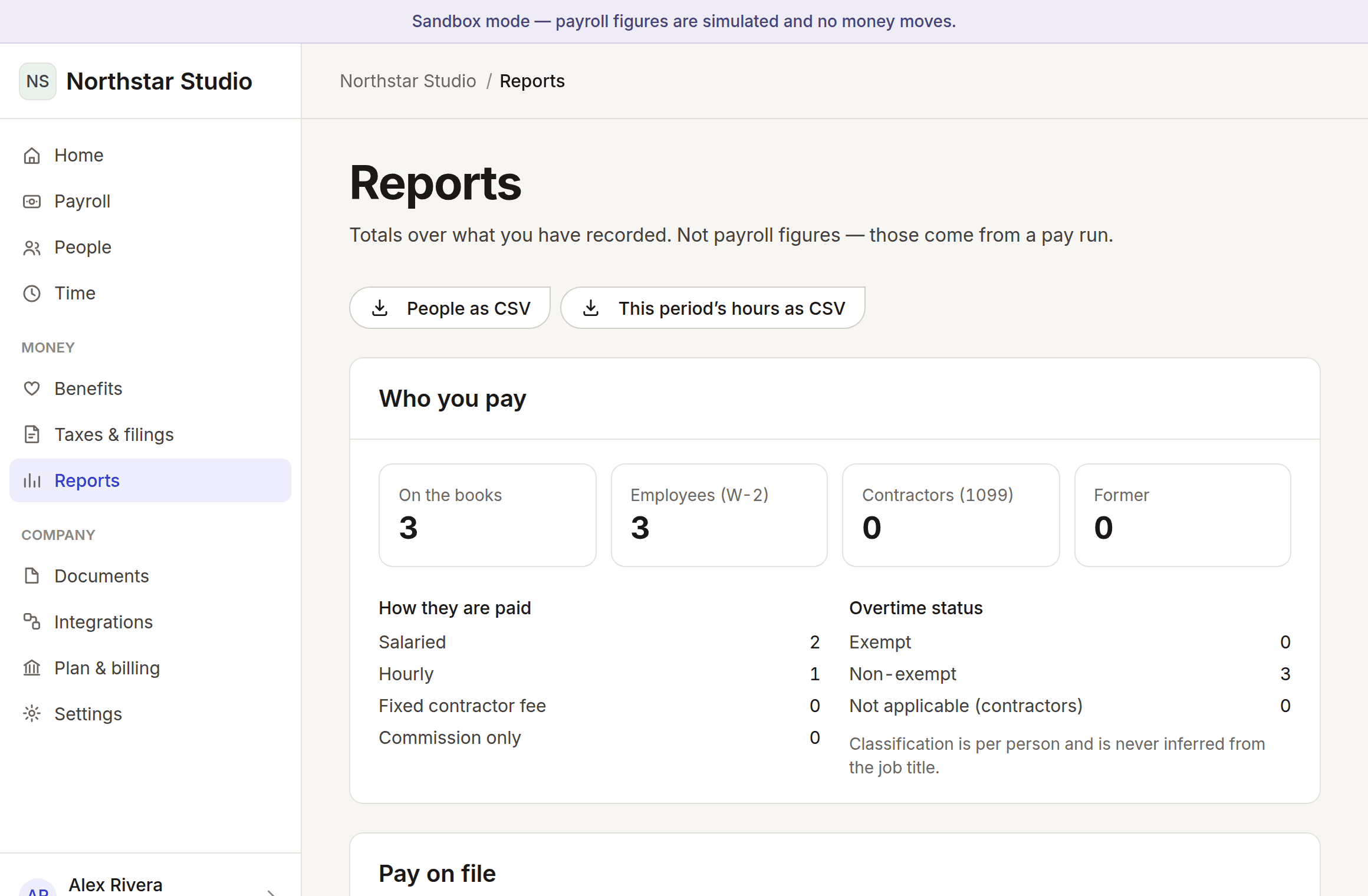
Task: Open the Time menu item
Action: coord(150,294)
